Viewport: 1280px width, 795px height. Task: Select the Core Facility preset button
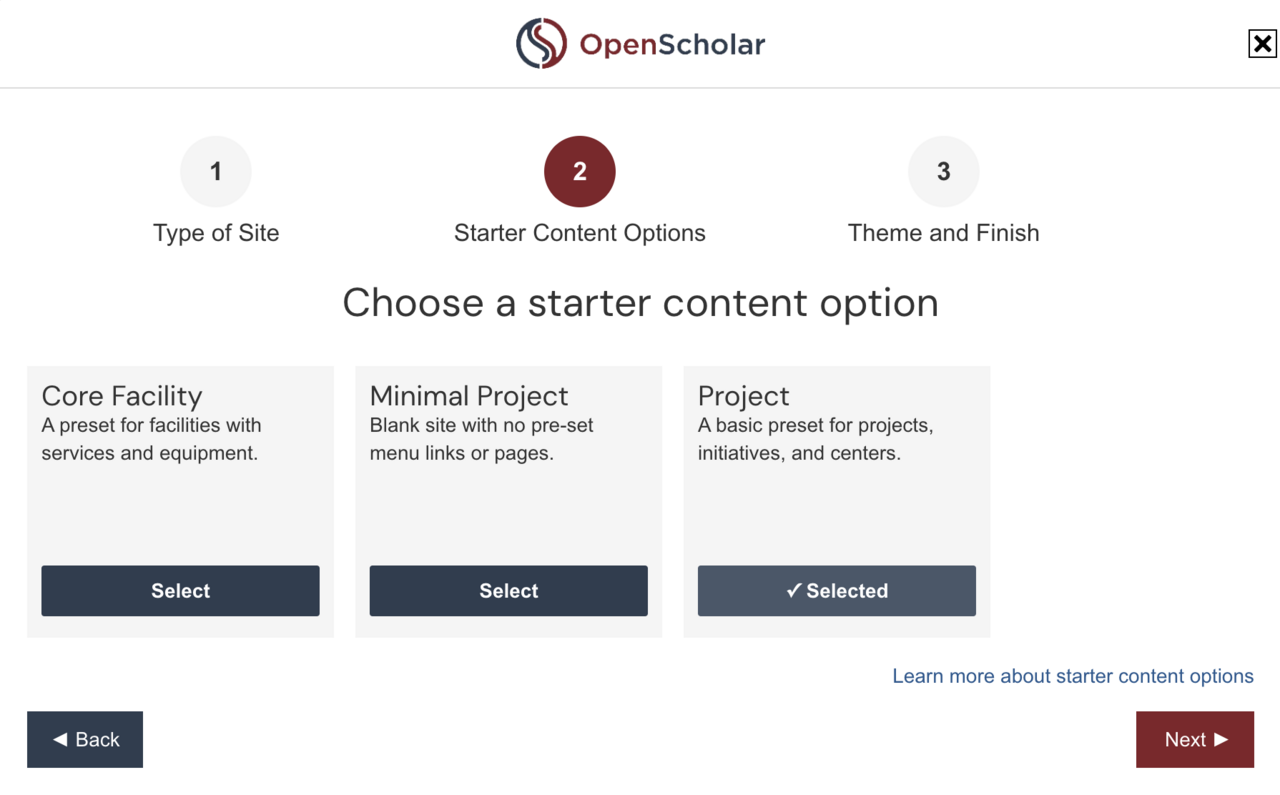180,591
